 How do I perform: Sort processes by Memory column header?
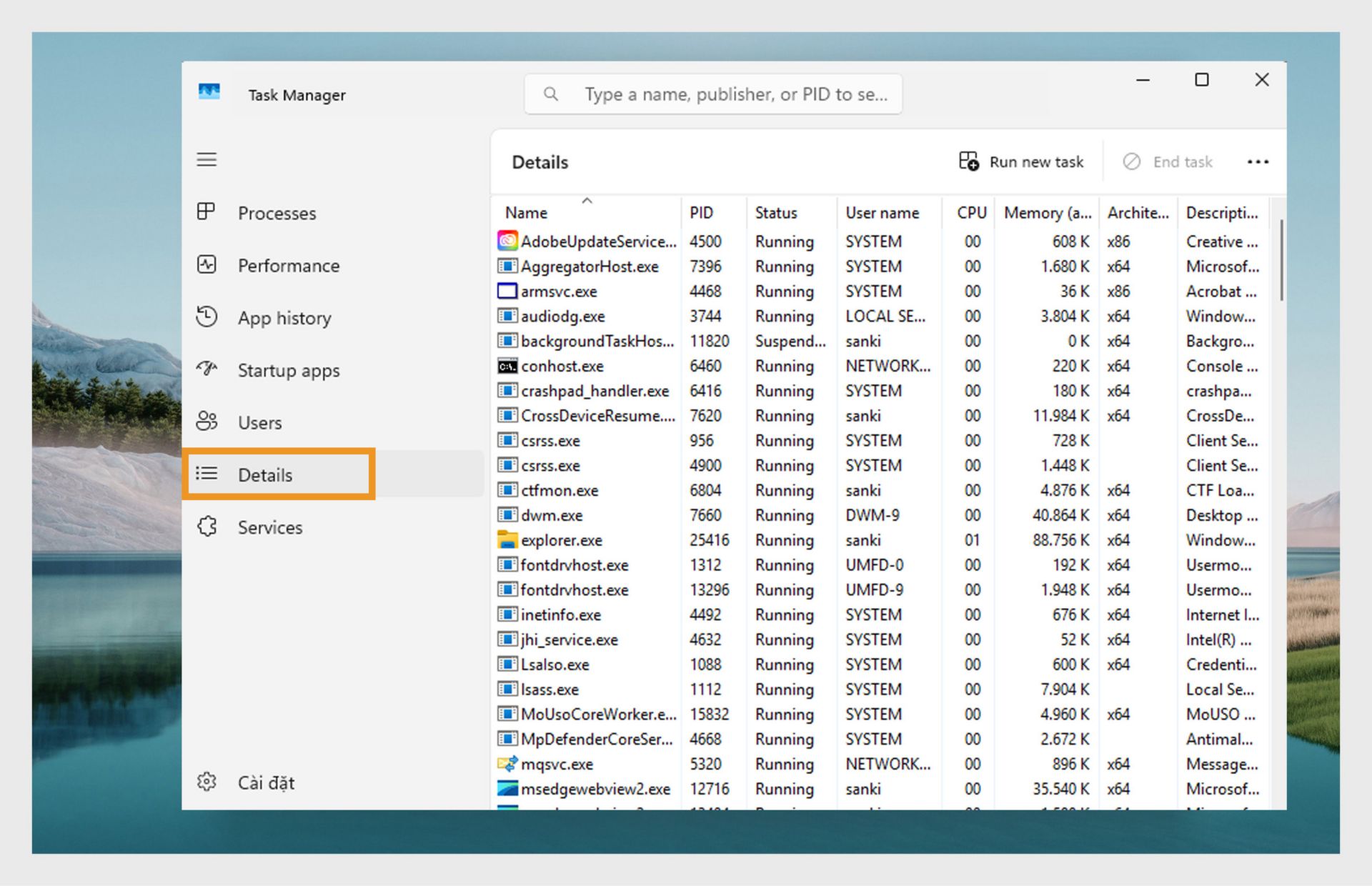[x=1047, y=213]
